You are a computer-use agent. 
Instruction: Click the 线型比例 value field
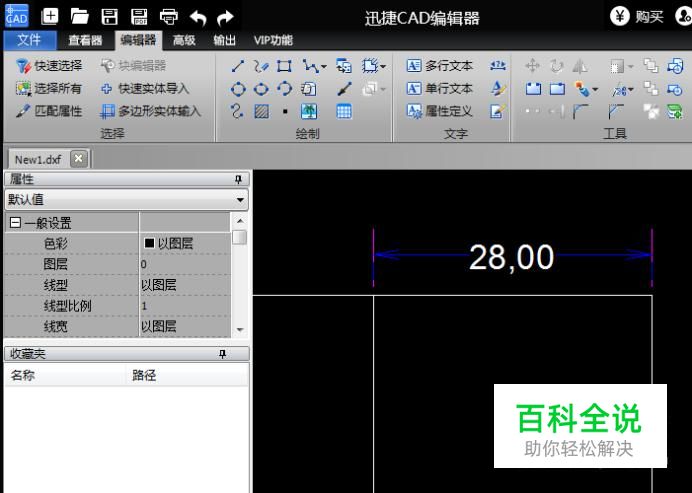185,305
